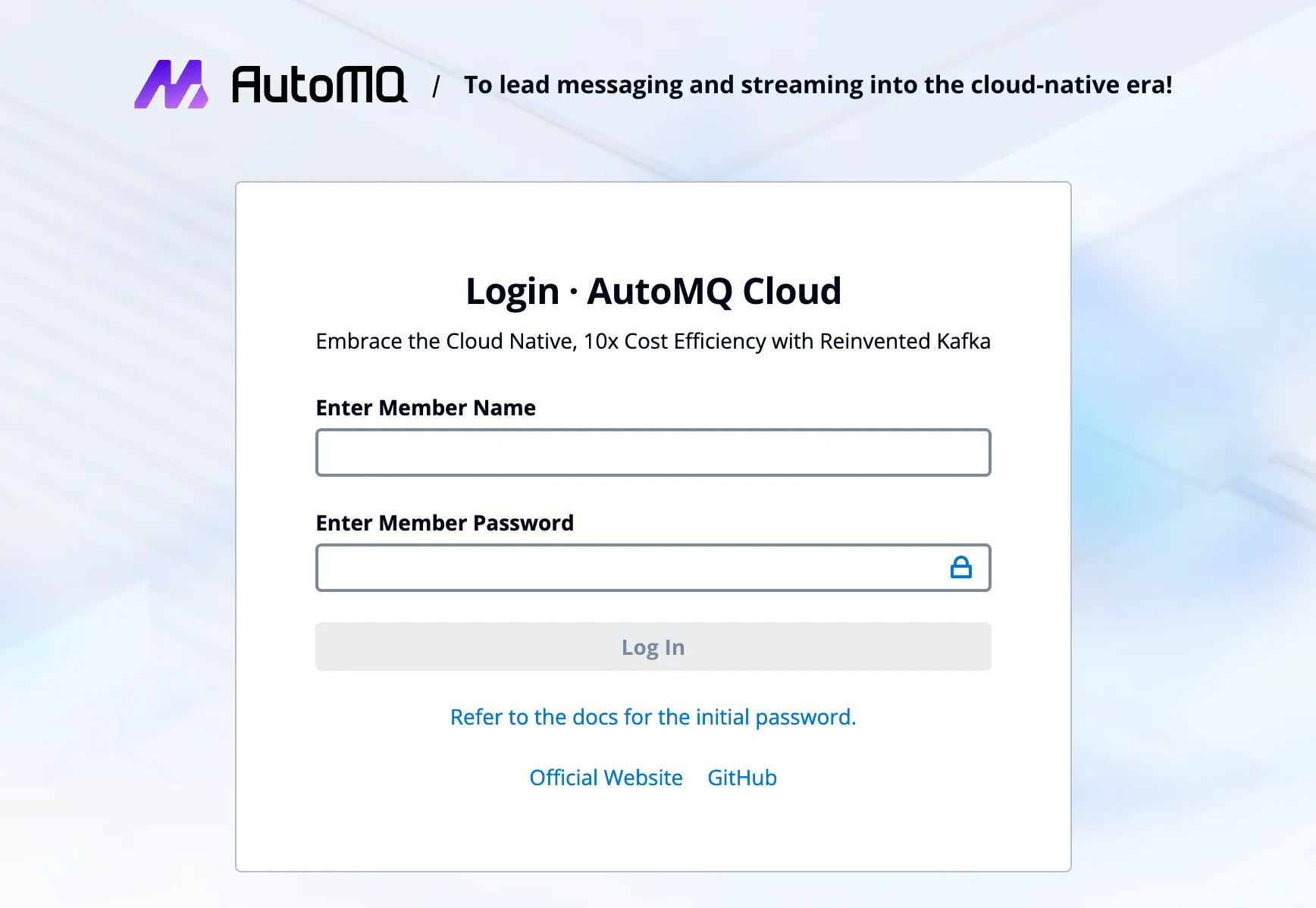
Task: Open the GitHub link
Action: pos(741,777)
